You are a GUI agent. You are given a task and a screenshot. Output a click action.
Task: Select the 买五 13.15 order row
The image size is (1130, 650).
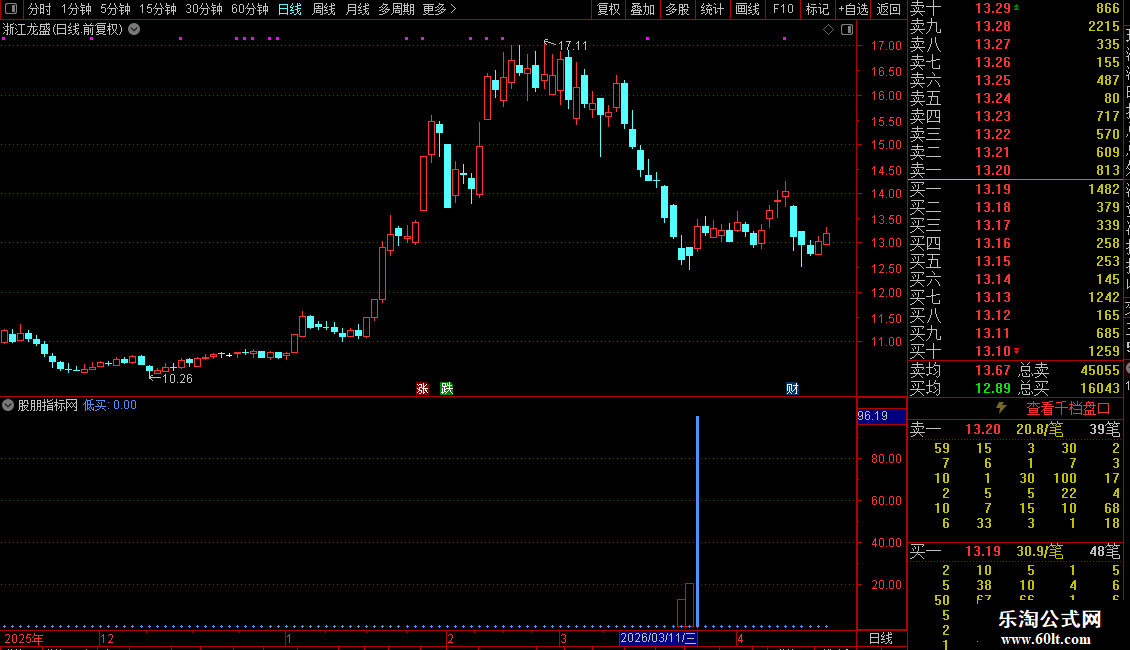[x=1015, y=261]
